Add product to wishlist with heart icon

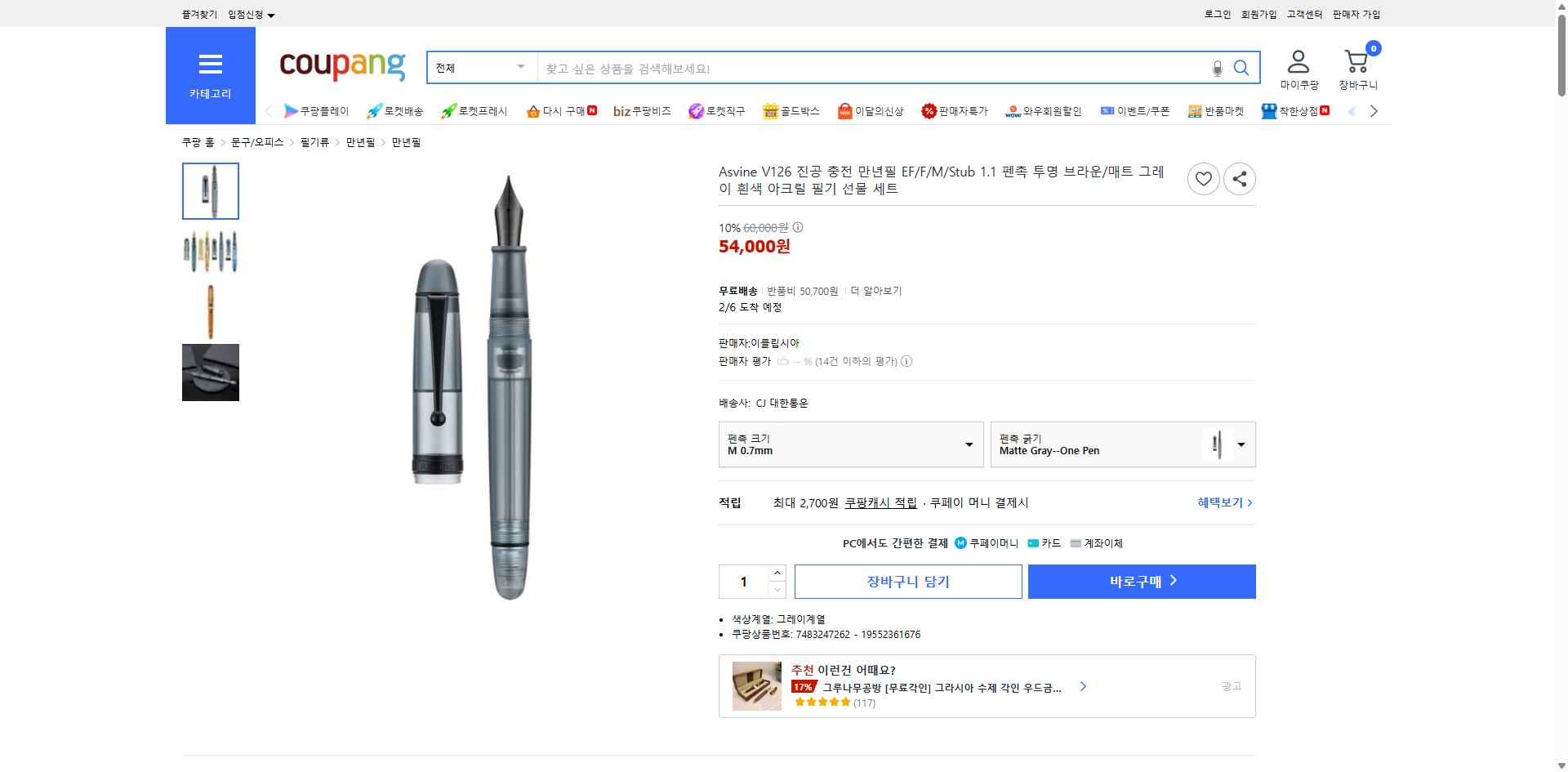pyautogui.click(x=1203, y=178)
